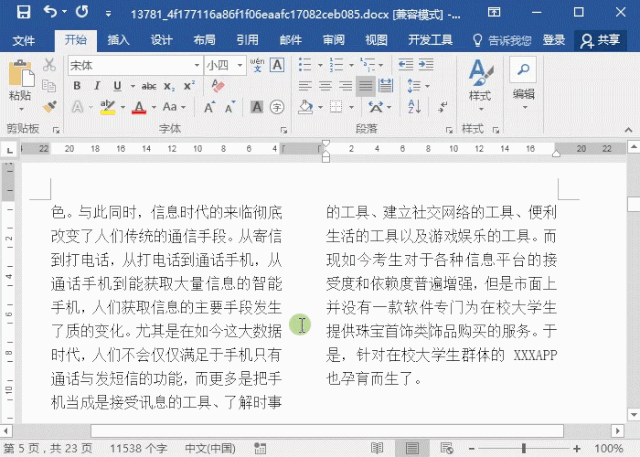
Task: Click the phonetic guide wén icon
Action: (257, 65)
